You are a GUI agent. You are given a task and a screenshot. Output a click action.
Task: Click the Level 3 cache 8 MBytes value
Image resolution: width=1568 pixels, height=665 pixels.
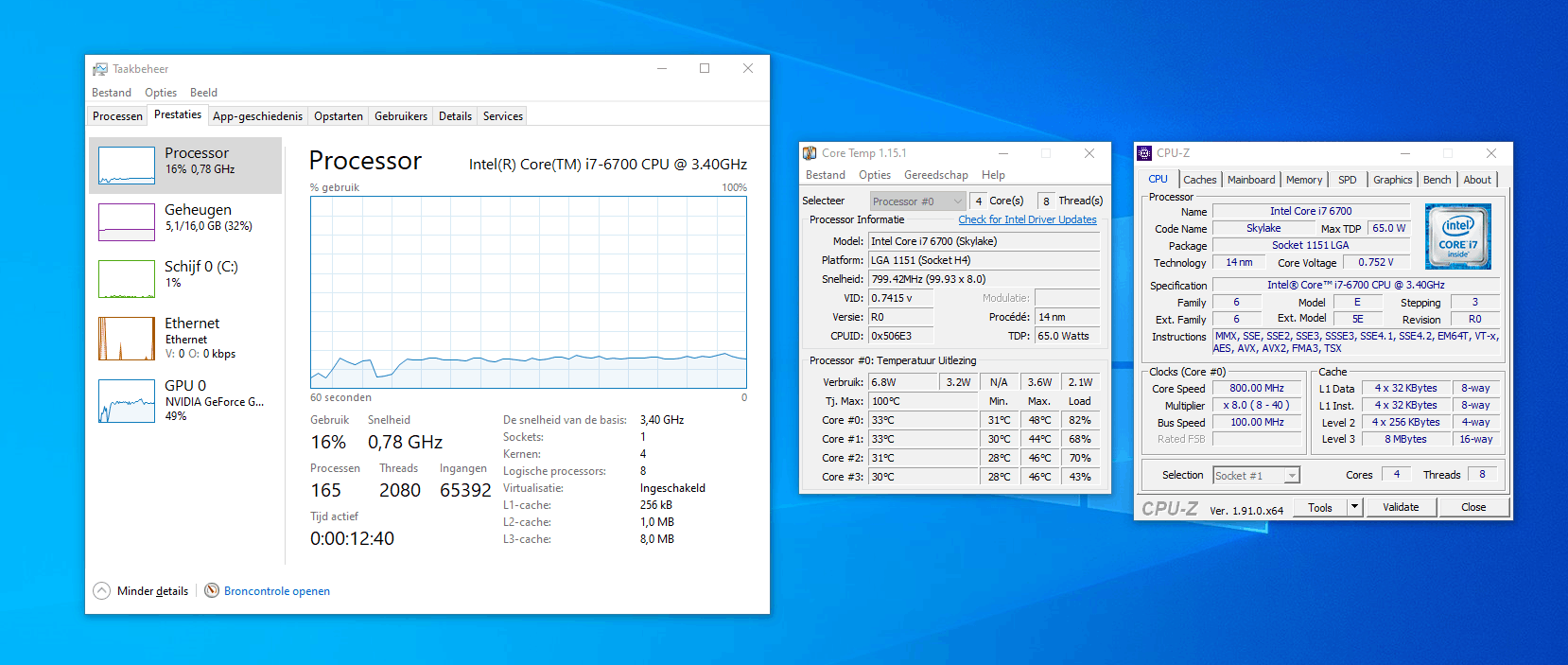(1406, 439)
